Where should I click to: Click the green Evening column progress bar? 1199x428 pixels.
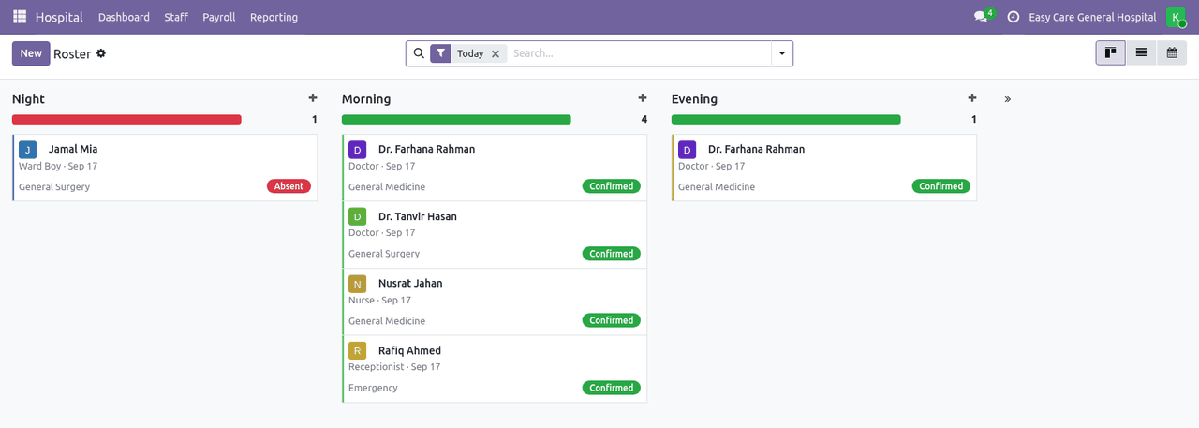(786, 119)
